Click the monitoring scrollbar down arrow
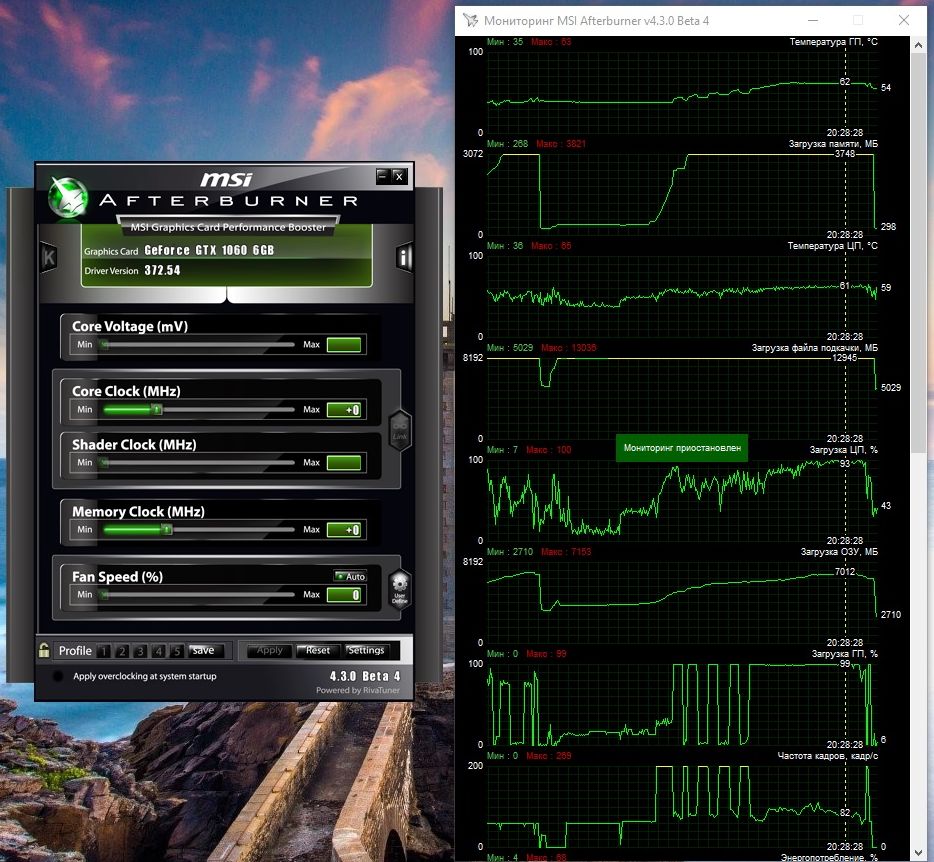Screen dimensions: 934x862 coord(918,852)
